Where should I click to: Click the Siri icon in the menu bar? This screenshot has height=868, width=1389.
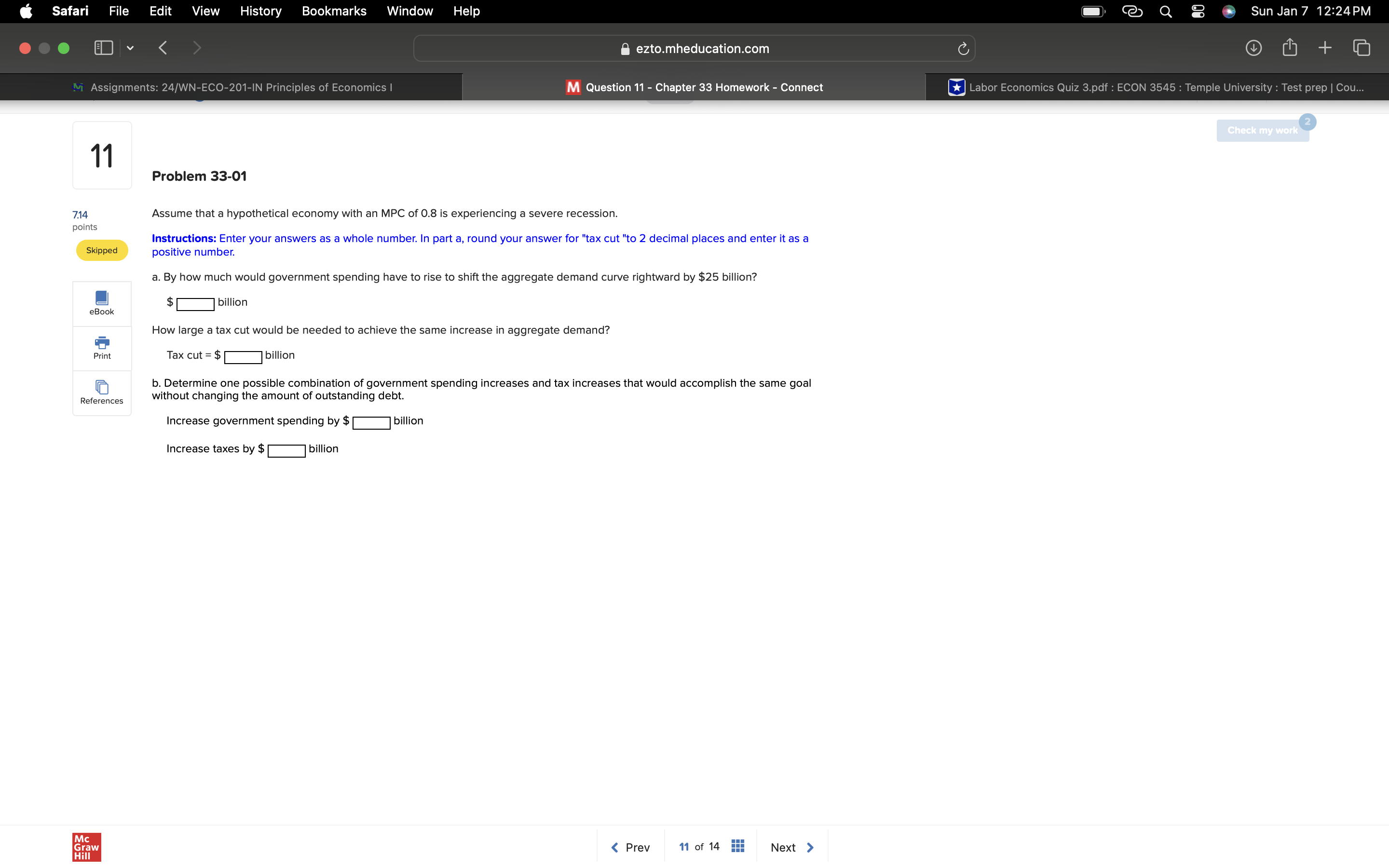1229,11
